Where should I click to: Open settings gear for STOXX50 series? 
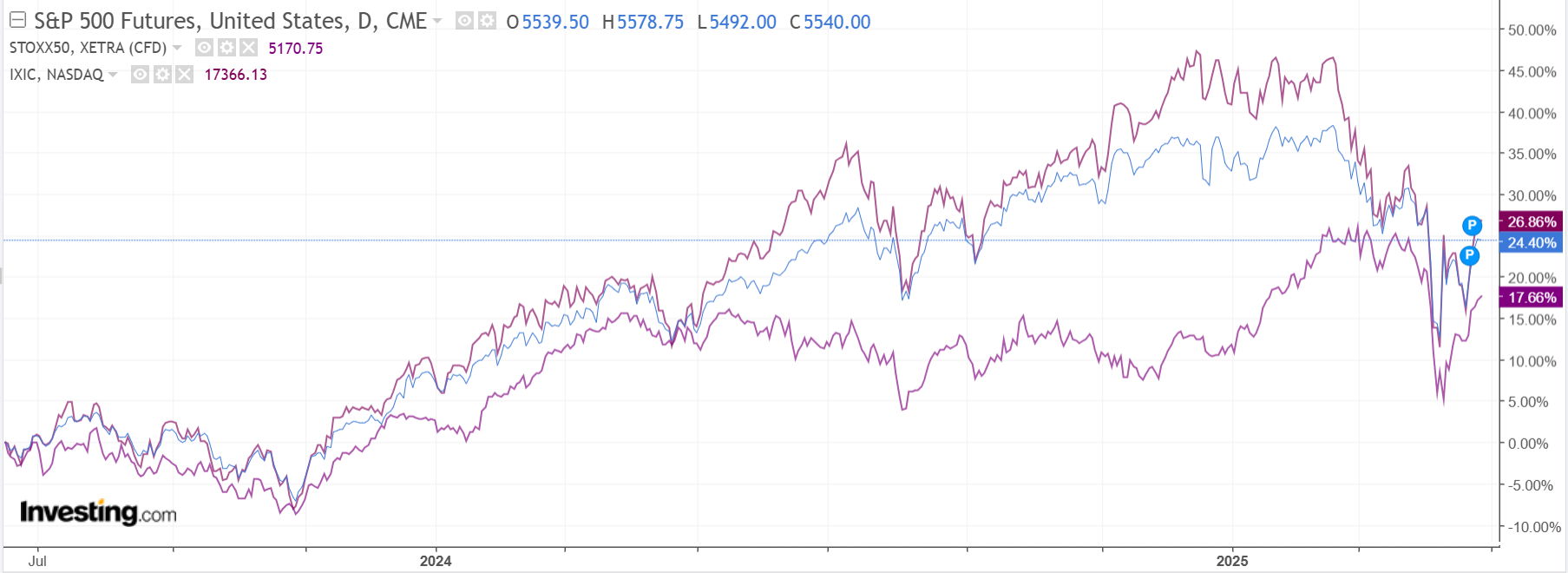[x=226, y=48]
